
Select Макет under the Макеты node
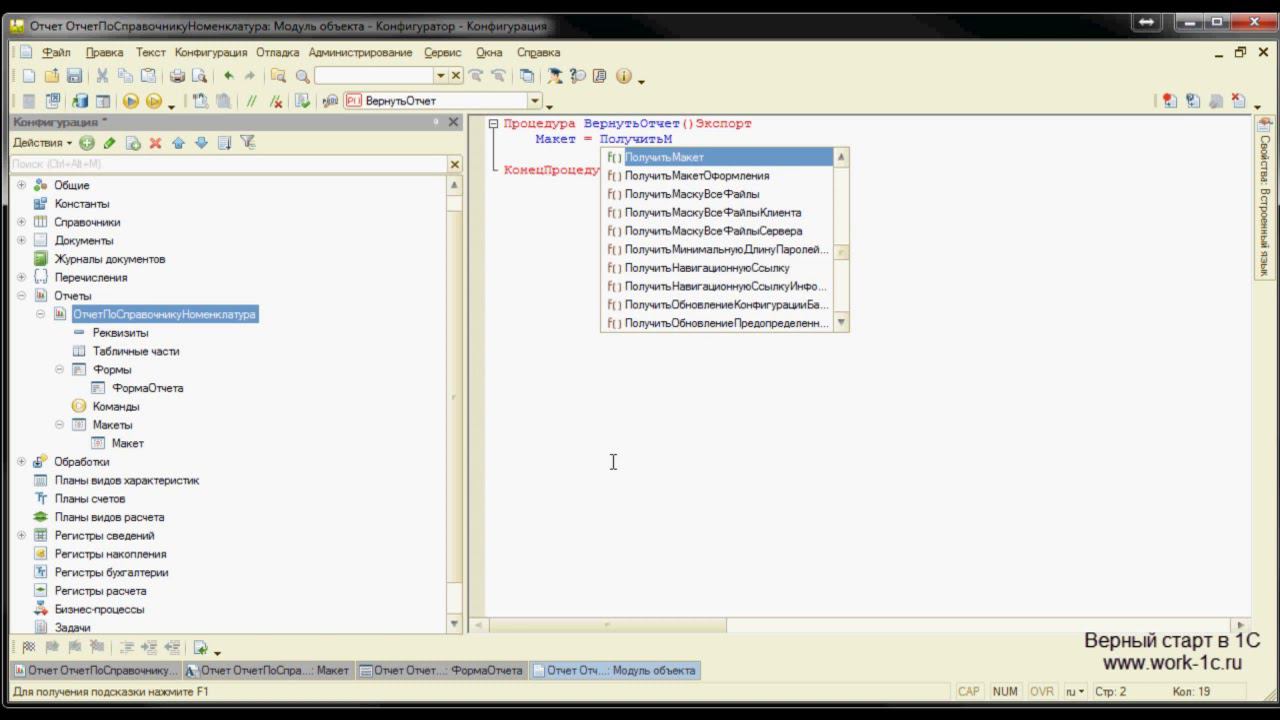pyautogui.click(x=127, y=443)
